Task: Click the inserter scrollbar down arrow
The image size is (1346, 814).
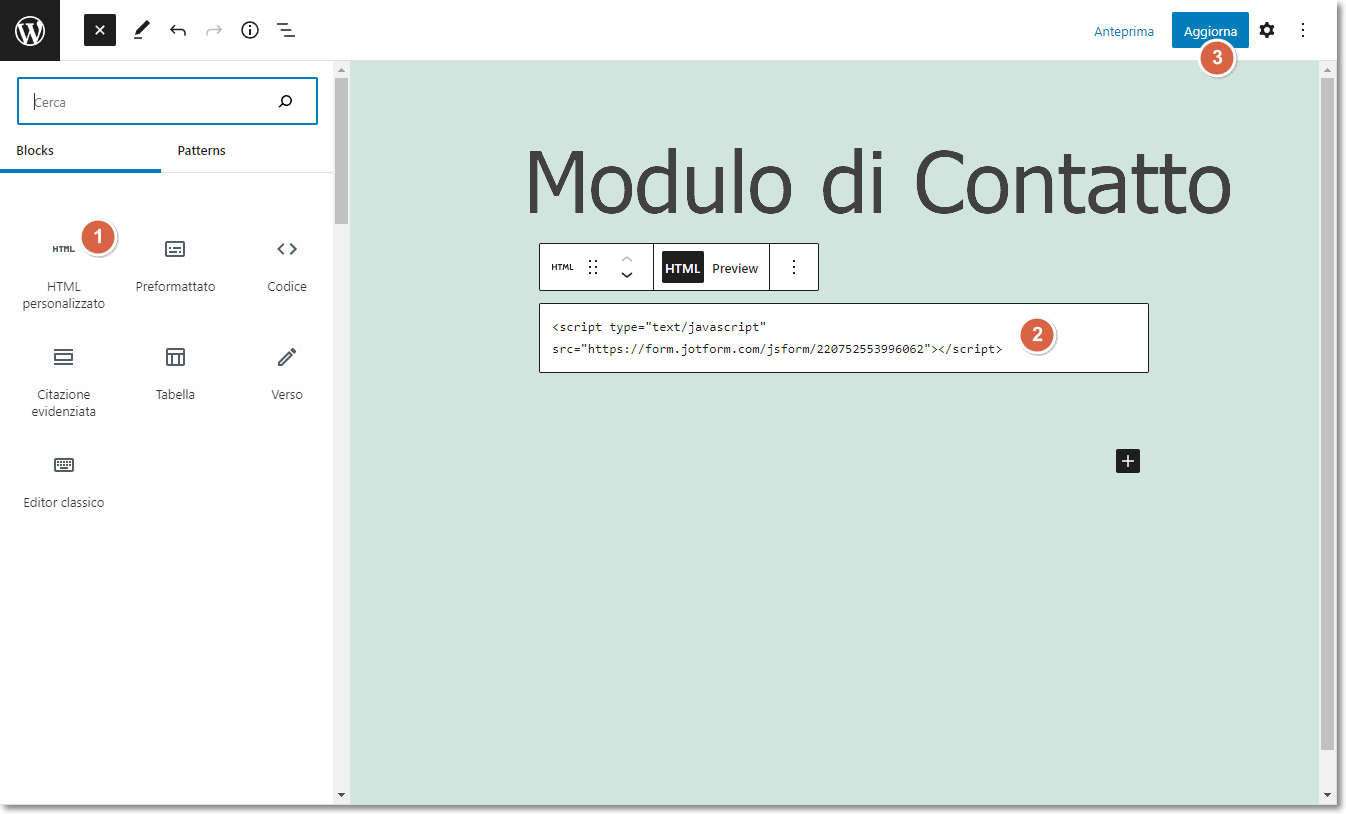Action: point(341,795)
